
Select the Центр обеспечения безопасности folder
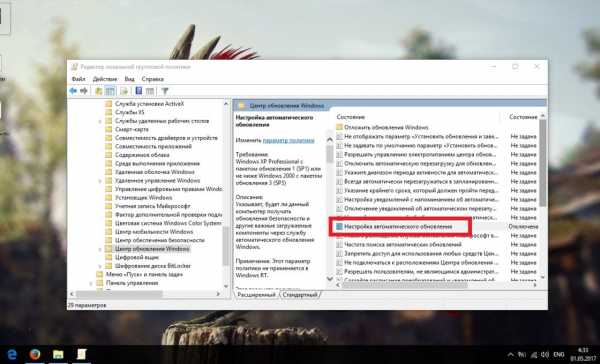pyautogui.click(x=160, y=240)
